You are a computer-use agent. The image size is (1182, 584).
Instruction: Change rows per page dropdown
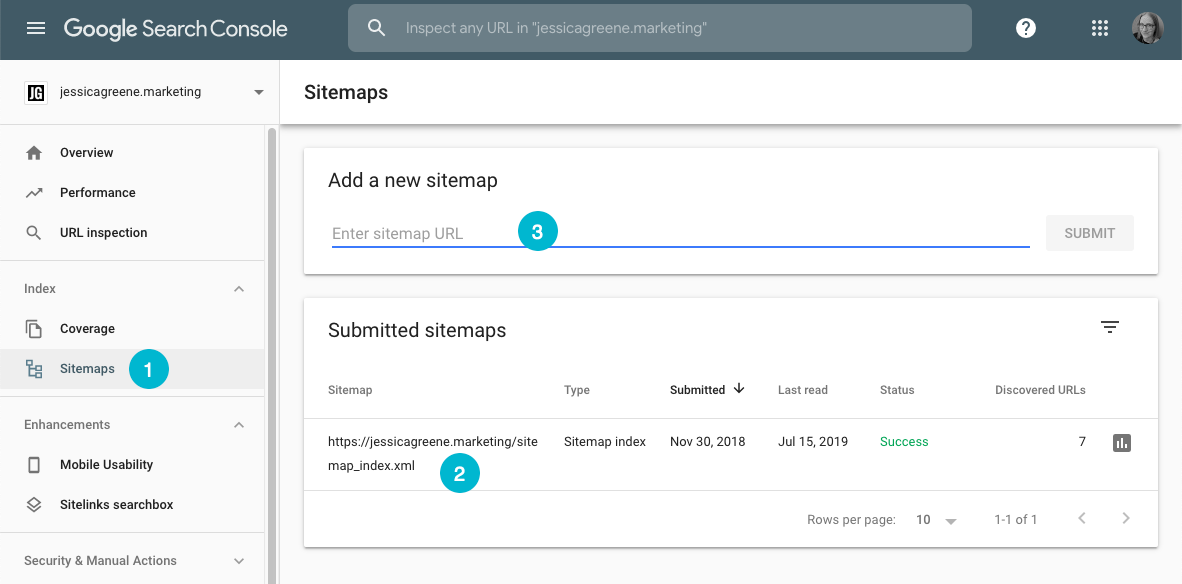point(937,520)
